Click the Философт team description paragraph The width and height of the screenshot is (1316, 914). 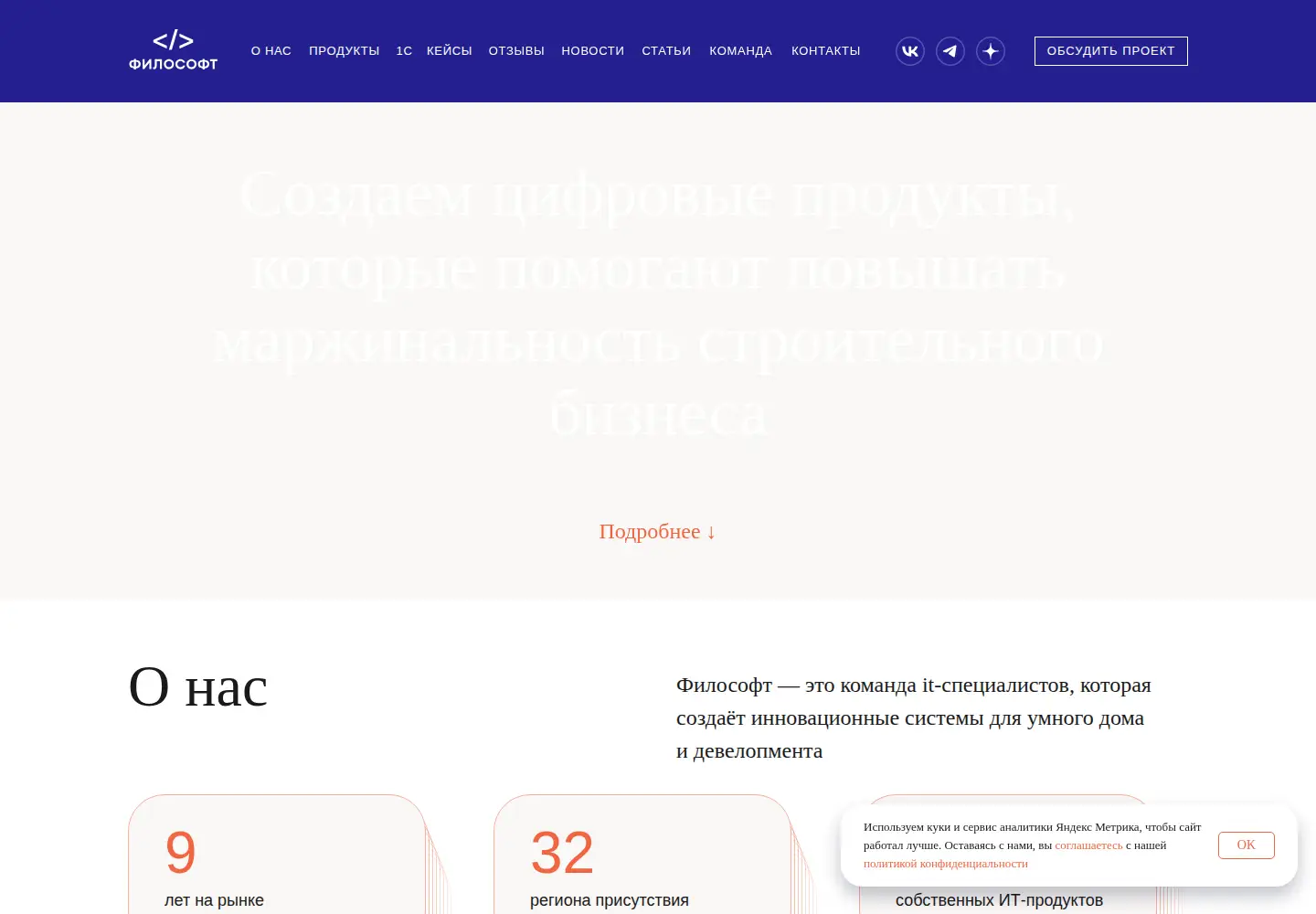[914, 718]
